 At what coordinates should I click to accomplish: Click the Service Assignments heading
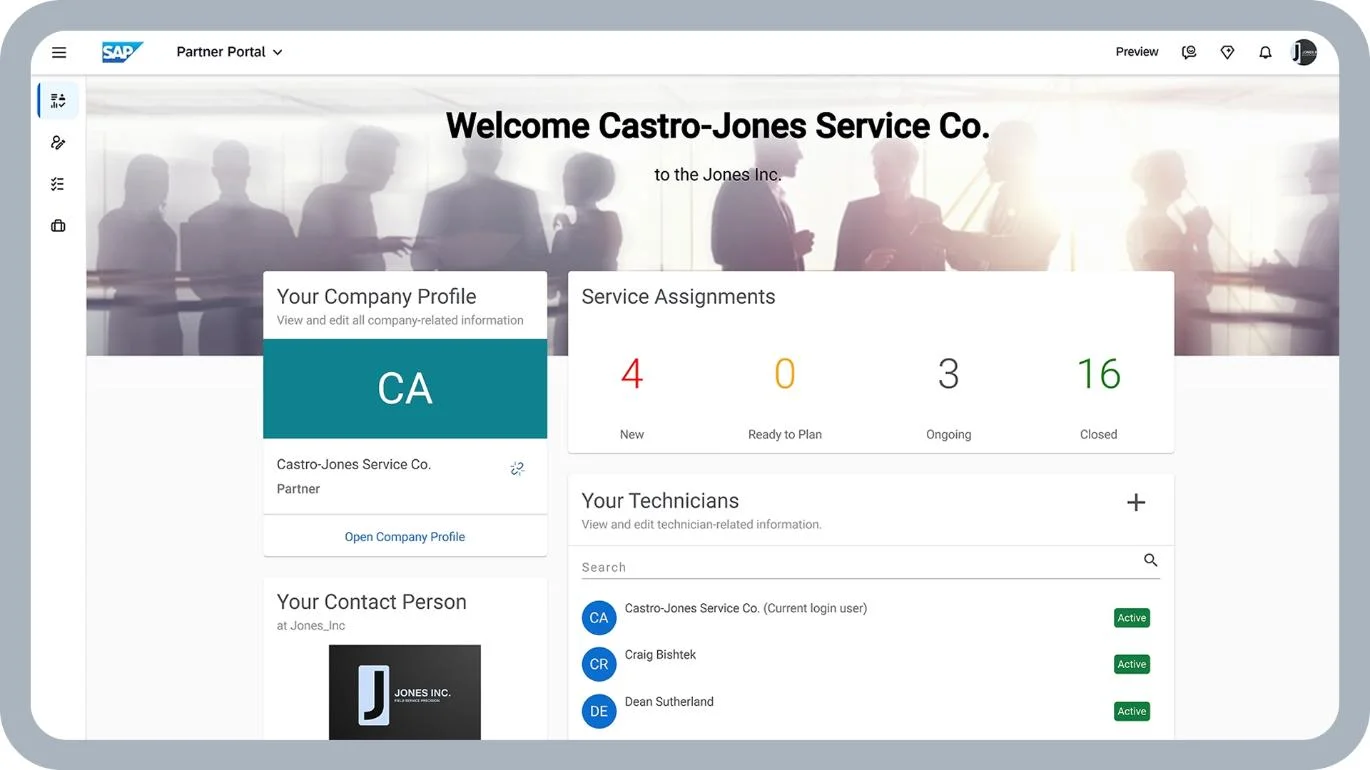tap(678, 297)
